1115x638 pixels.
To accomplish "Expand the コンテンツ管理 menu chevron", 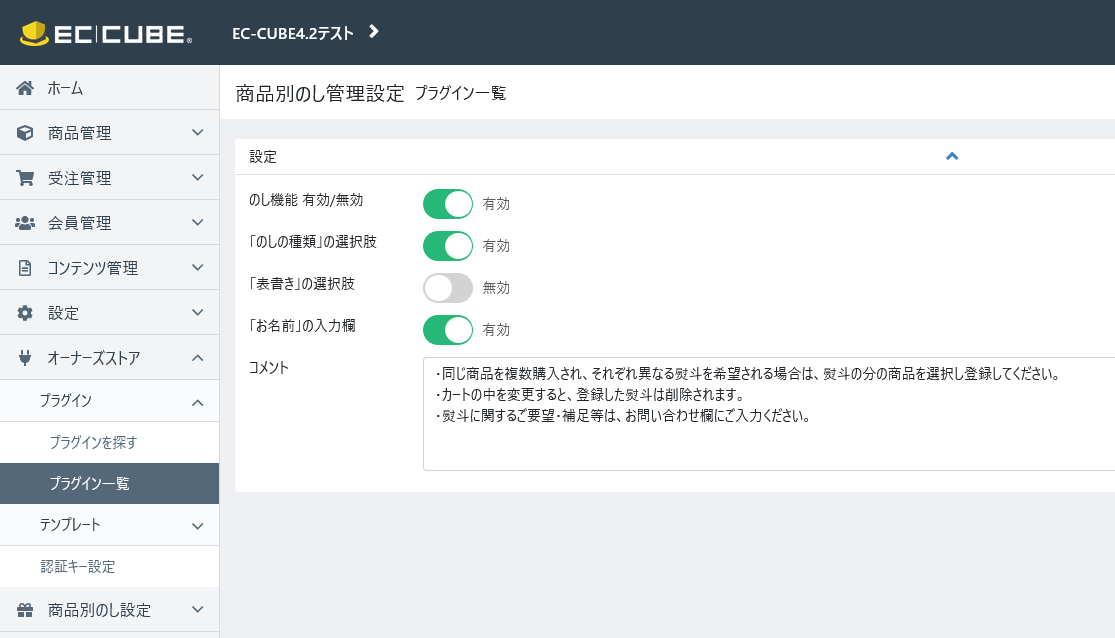I will 198,267.
